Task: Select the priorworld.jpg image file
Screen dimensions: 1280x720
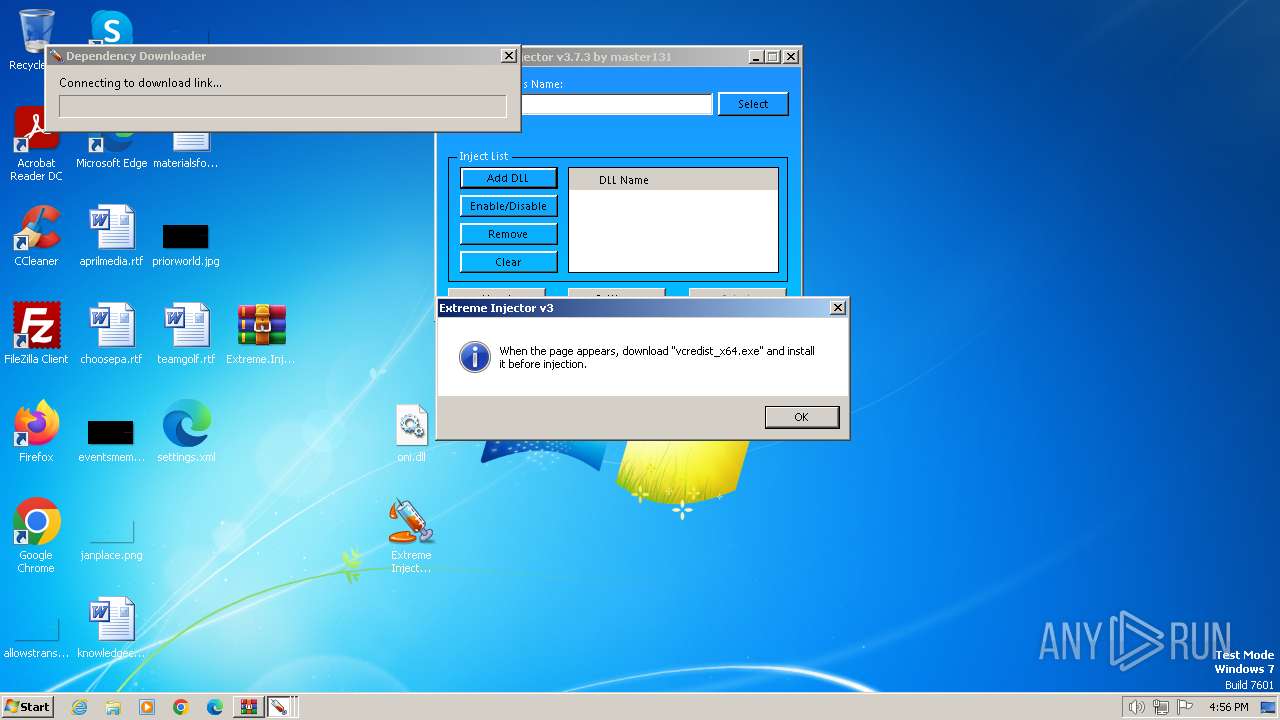Action: pos(186,245)
